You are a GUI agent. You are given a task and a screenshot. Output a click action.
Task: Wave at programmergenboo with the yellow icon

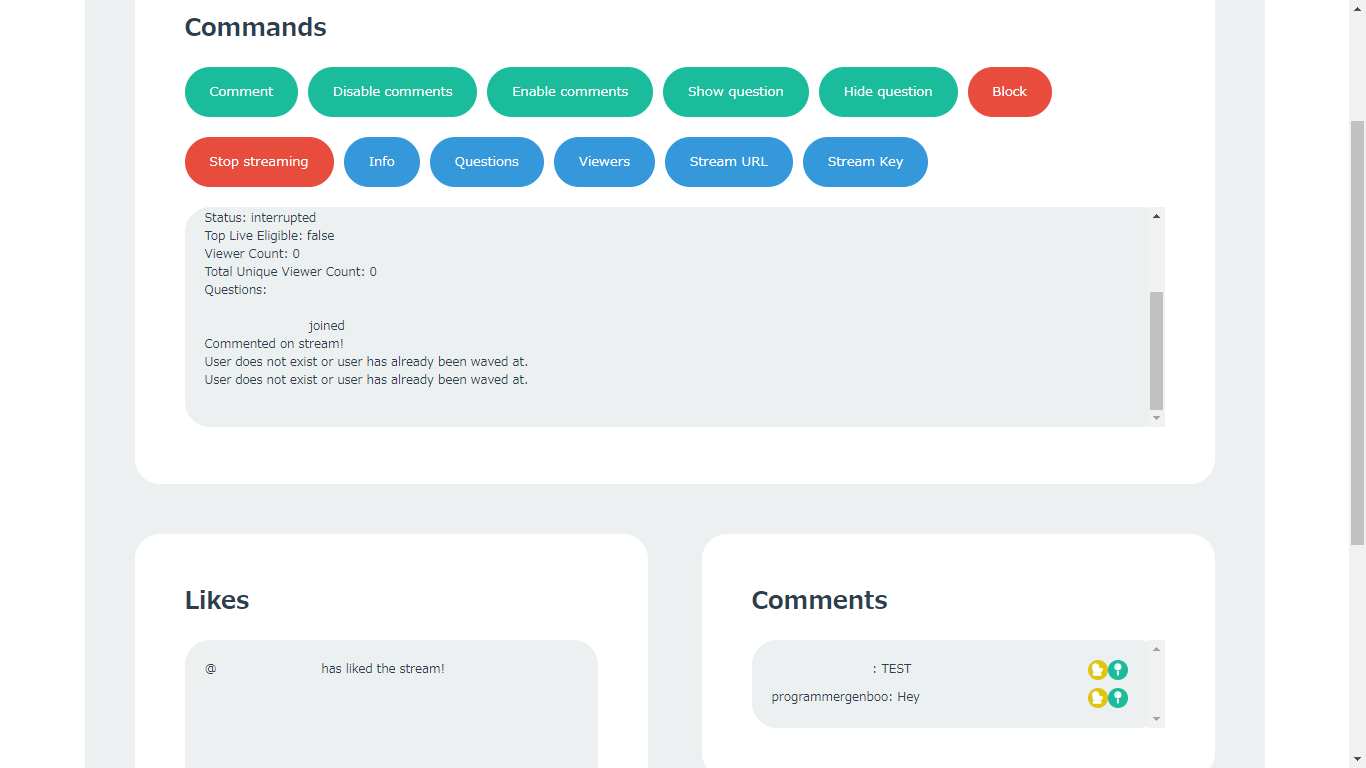1097,698
